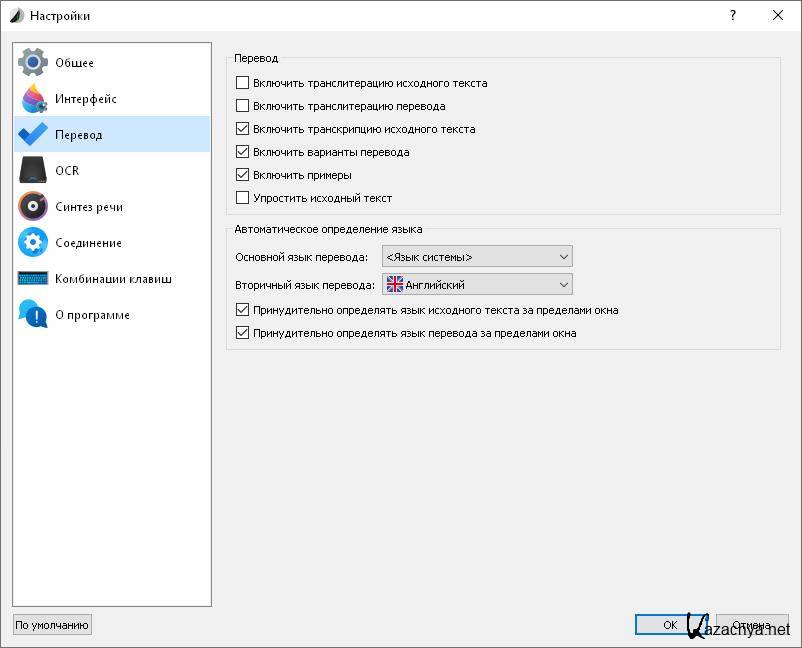Confirm settings with the OK button
Screen dimensions: 802x648
point(669,625)
